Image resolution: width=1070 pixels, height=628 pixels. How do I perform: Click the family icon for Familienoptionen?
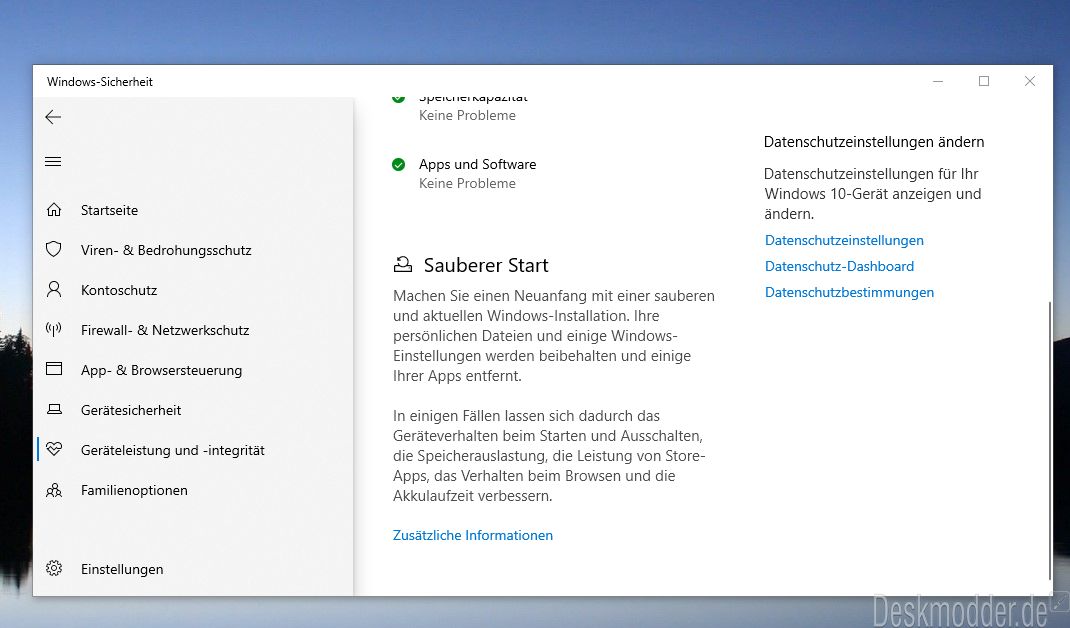point(54,490)
